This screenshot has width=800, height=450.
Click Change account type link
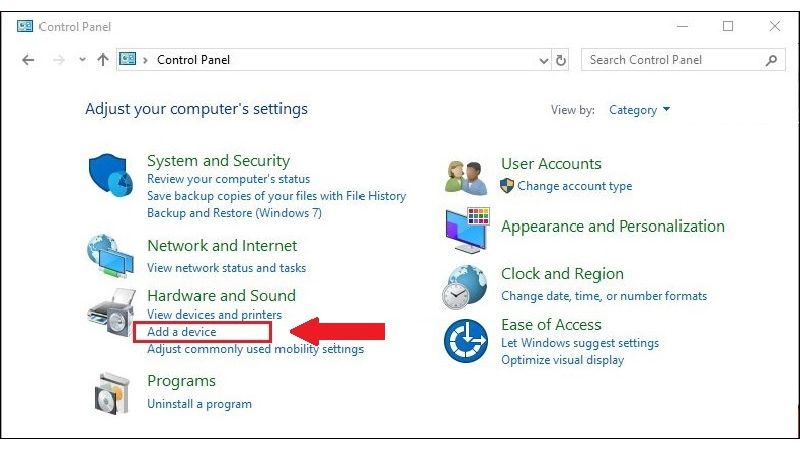[x=574, y=186]
